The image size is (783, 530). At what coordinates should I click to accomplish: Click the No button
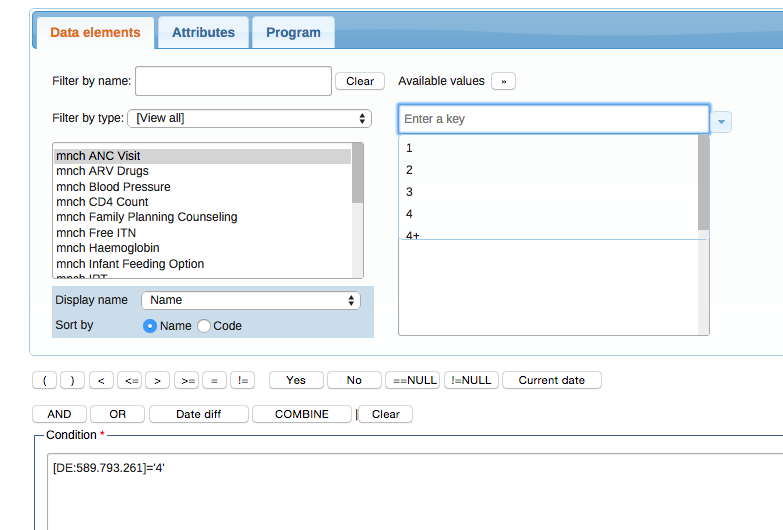354,380
